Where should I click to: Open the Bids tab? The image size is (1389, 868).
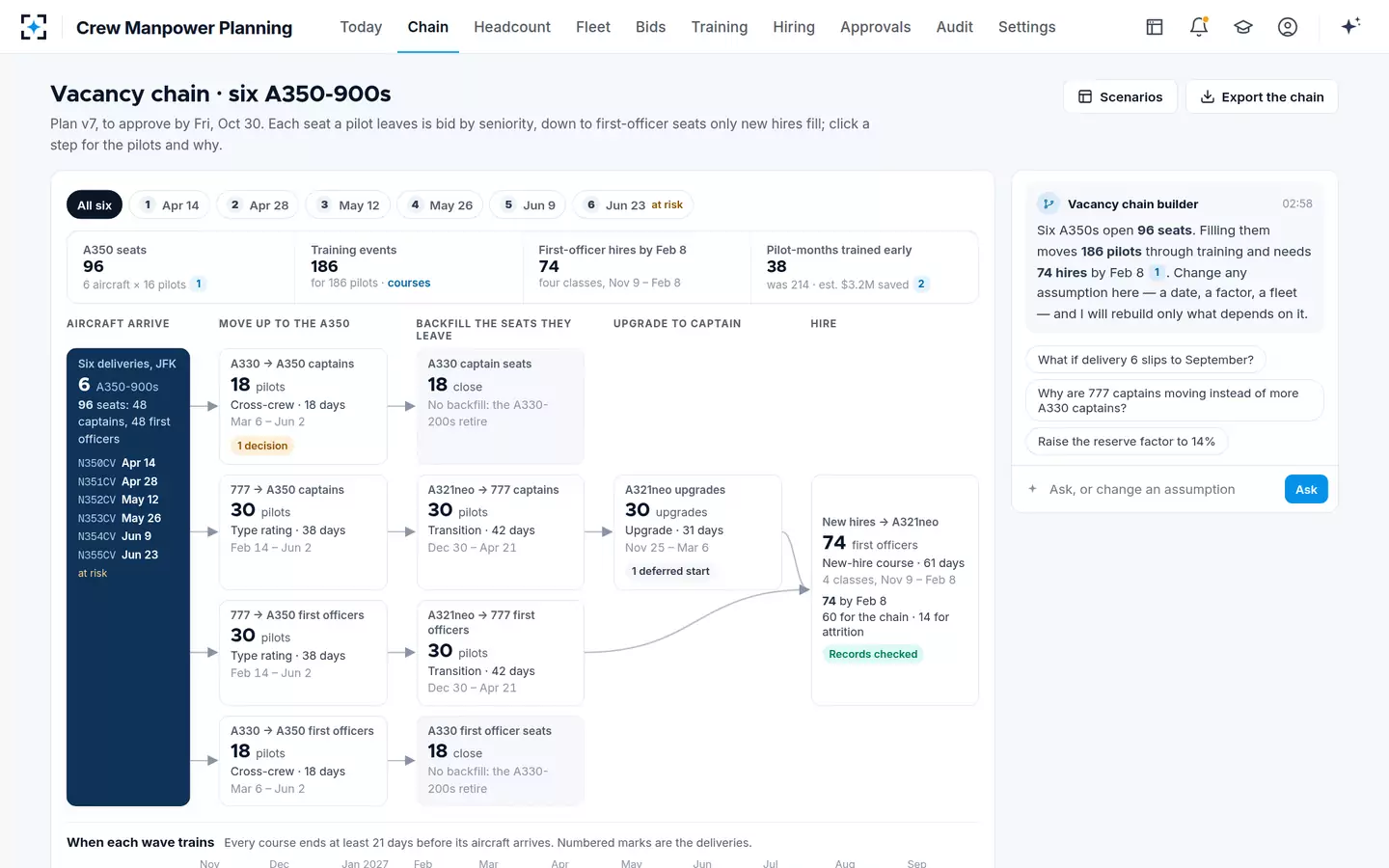click(x=650, y=27)
